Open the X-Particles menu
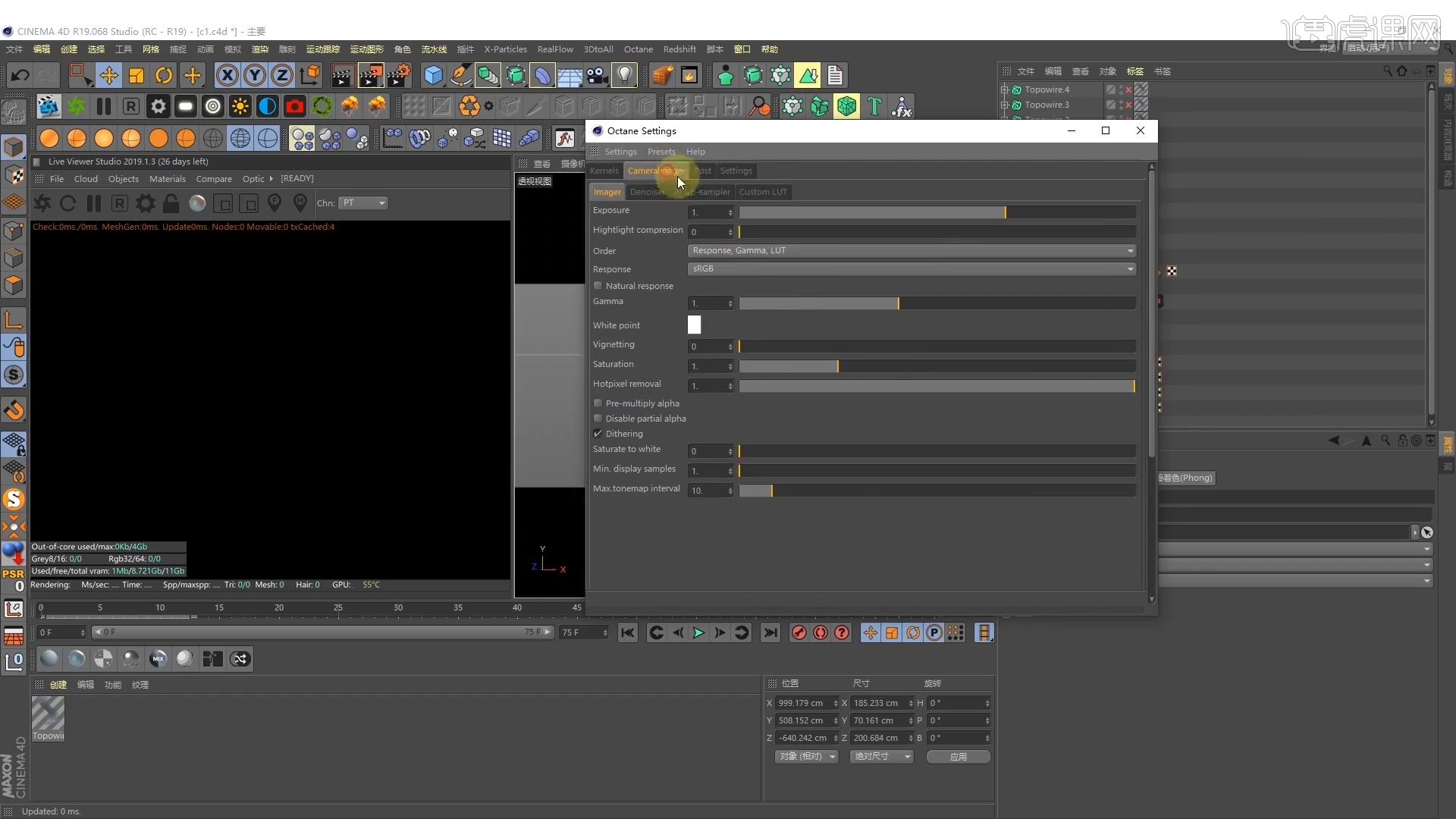1456x819 pixels. (505, 49)
